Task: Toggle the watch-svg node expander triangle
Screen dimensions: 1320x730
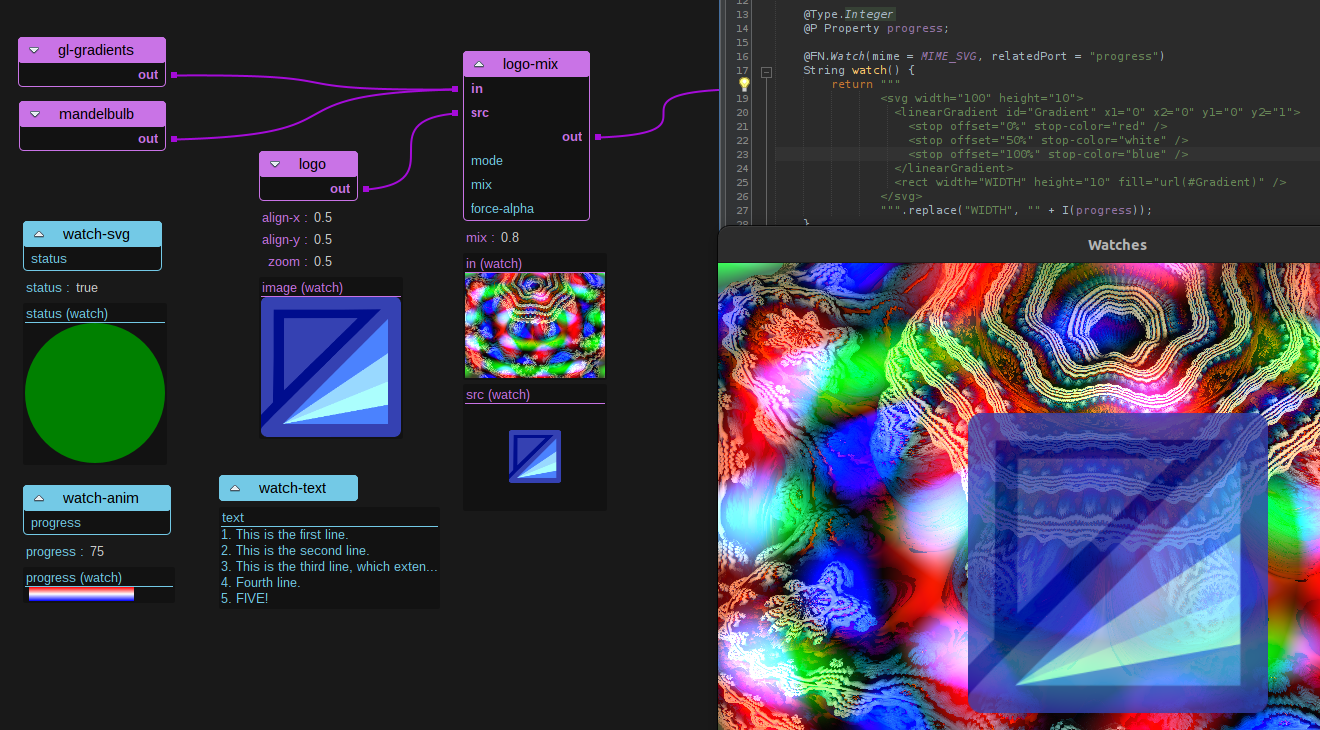Action: click(x=39, y=234)
